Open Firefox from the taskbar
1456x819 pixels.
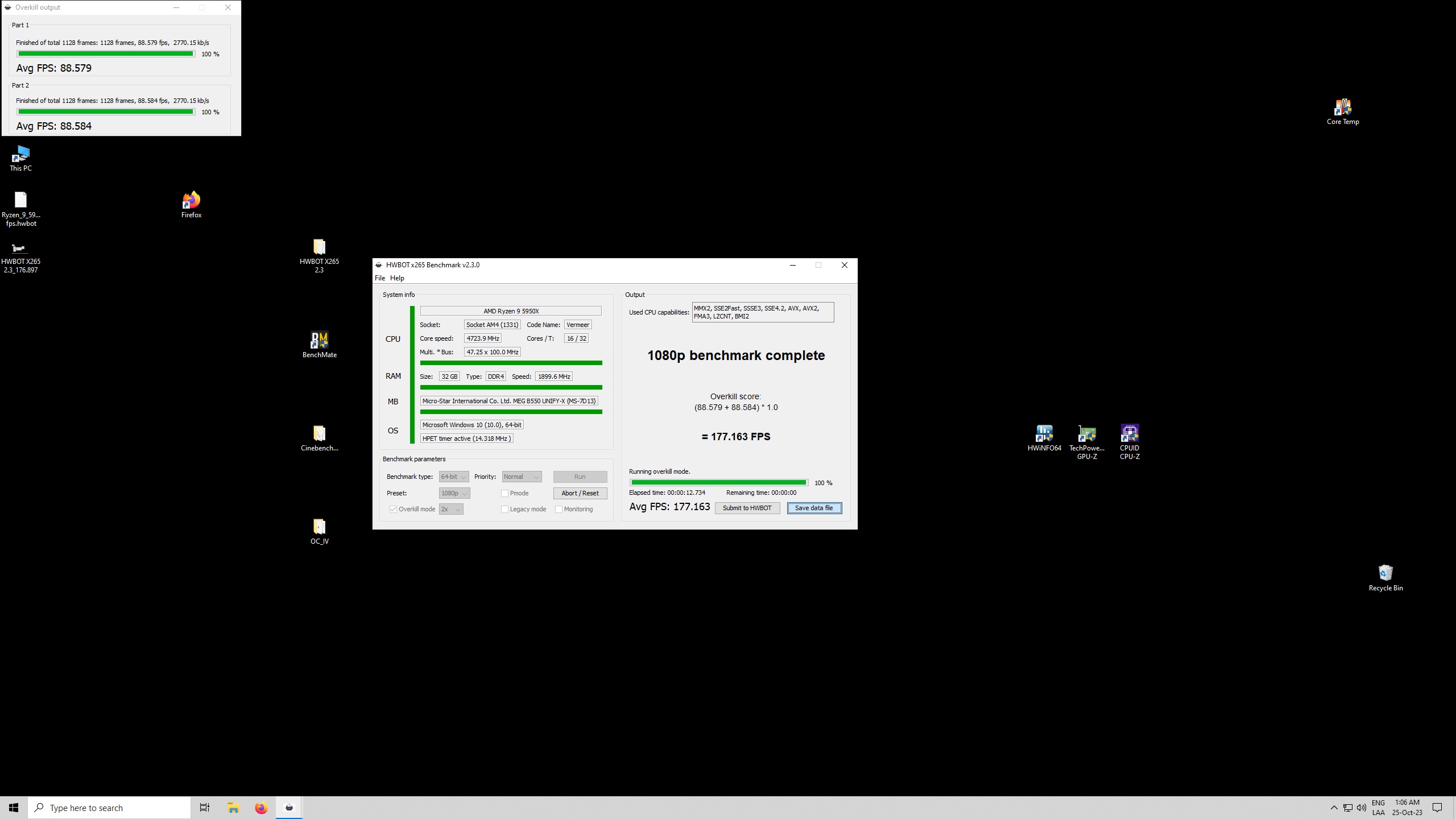pyautogui.click(x=261, y=808)
